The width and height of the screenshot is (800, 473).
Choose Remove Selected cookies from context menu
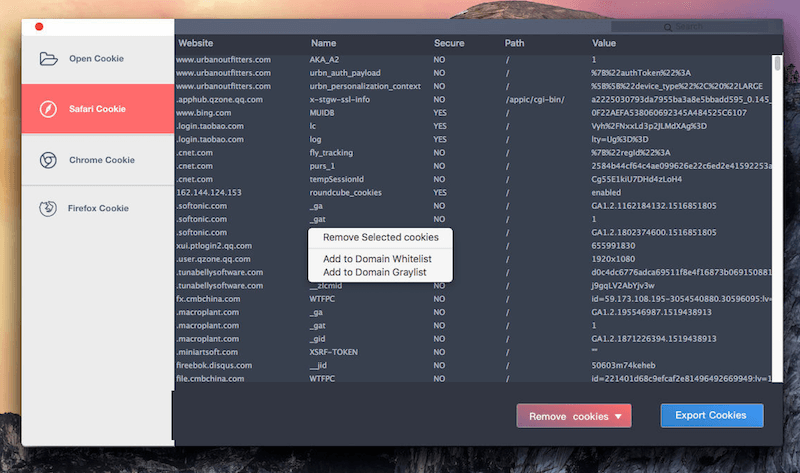point(381,237)
